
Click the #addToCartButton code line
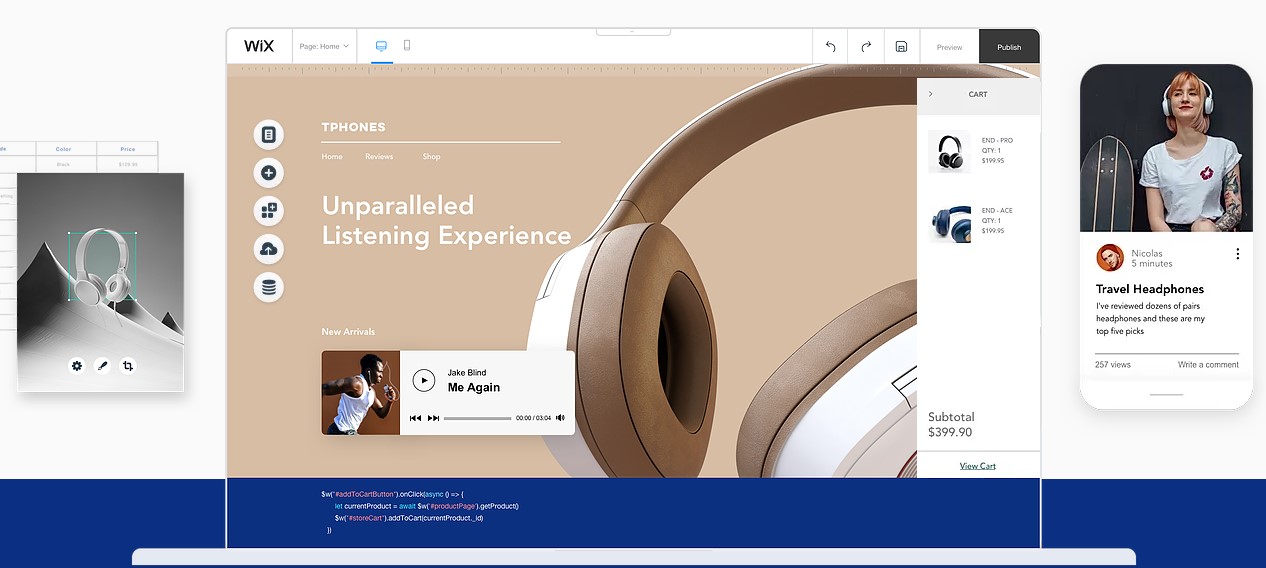(x=392, y=494)
